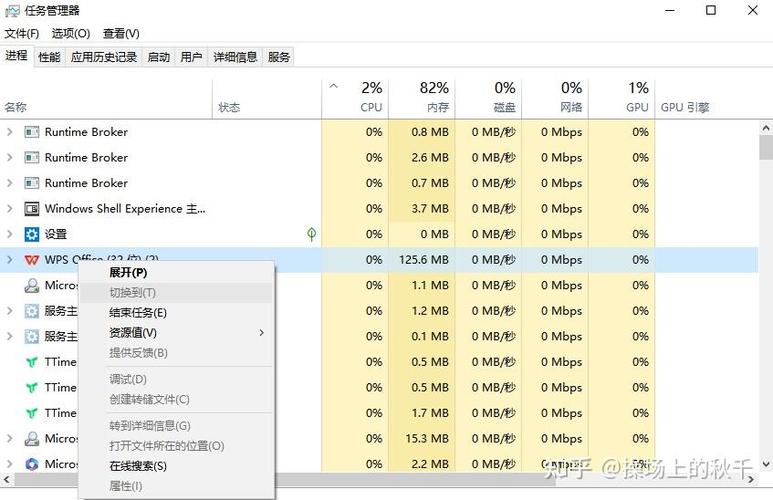773x500 pixels.
Task: Click the horizontal scrollbar left arrow
Action: coord(6,479)
